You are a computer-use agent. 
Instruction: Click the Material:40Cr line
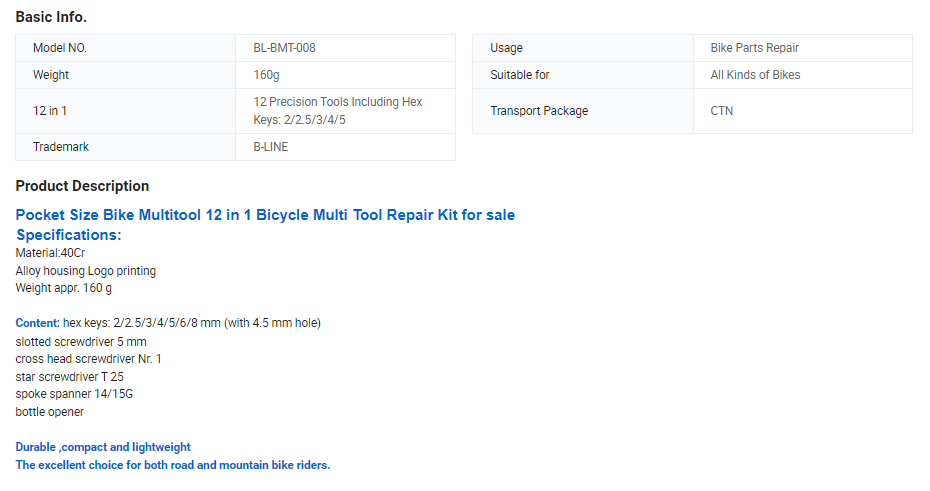50,253
